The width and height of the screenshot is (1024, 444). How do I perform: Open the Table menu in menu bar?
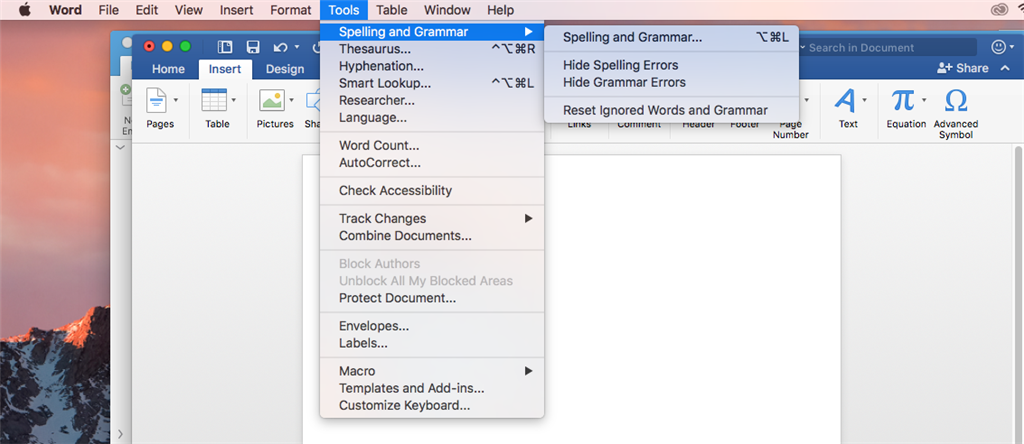click(392, 10)
